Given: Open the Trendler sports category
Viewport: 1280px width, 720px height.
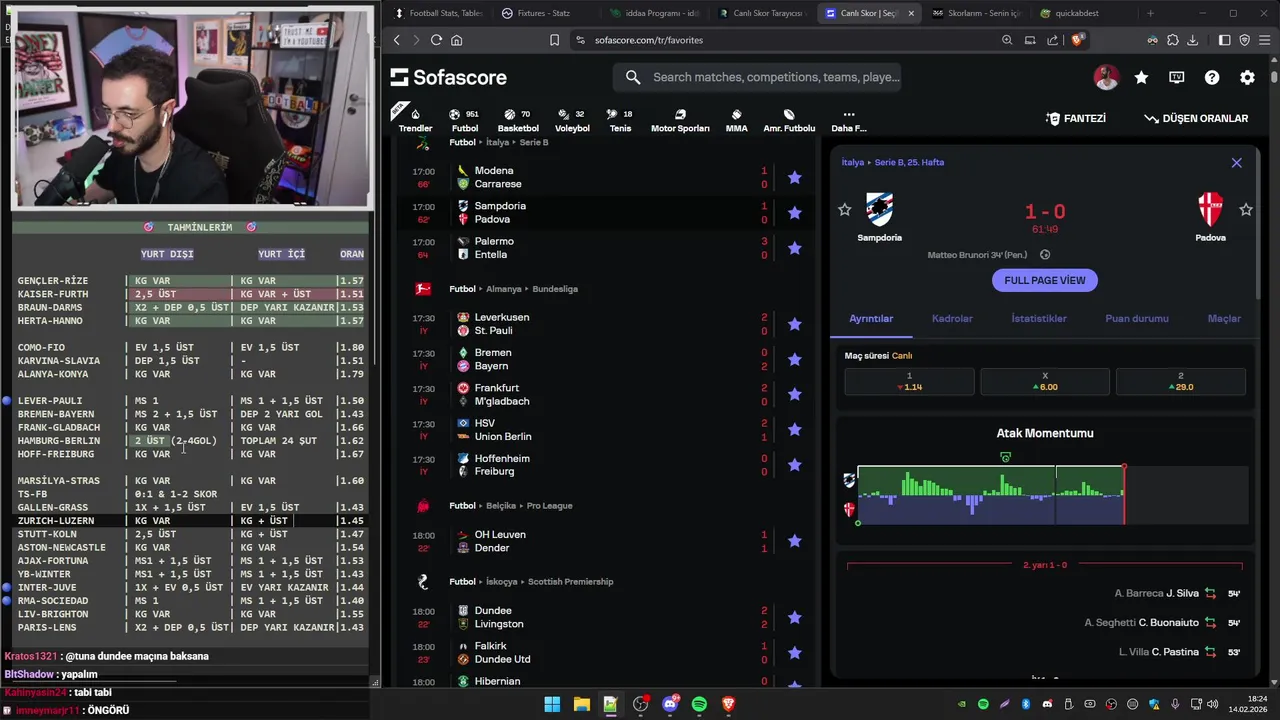Looking at the screenshot, I should coord(415,119).
